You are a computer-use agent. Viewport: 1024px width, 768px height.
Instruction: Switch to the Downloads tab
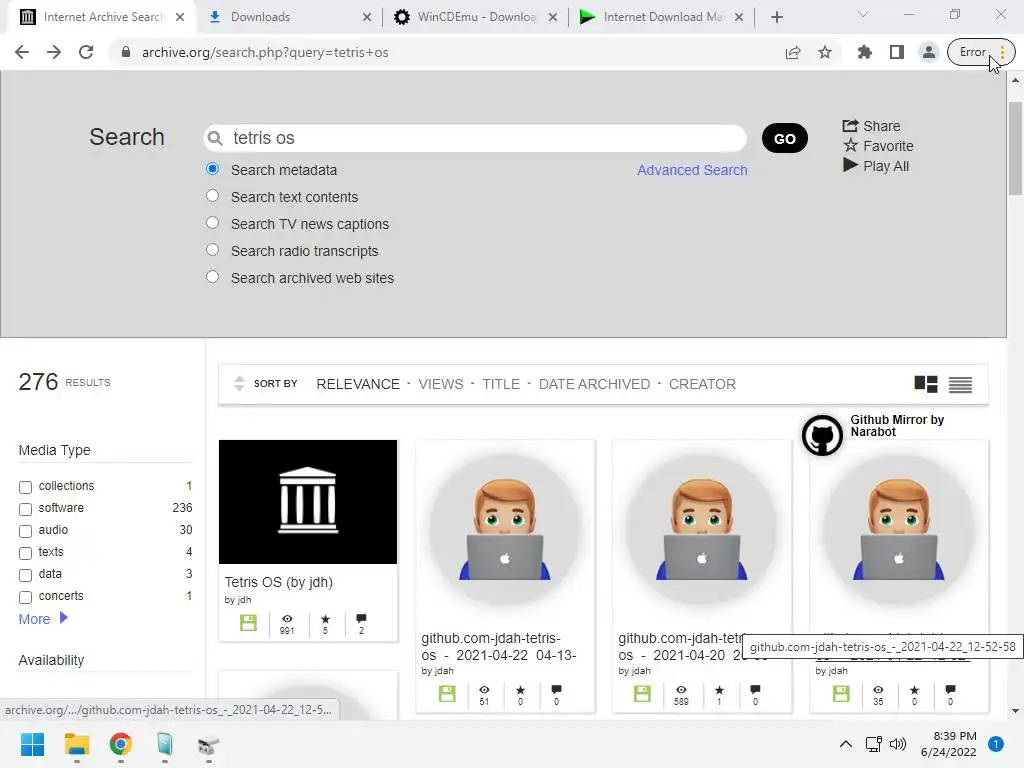[x=287, y=17]
